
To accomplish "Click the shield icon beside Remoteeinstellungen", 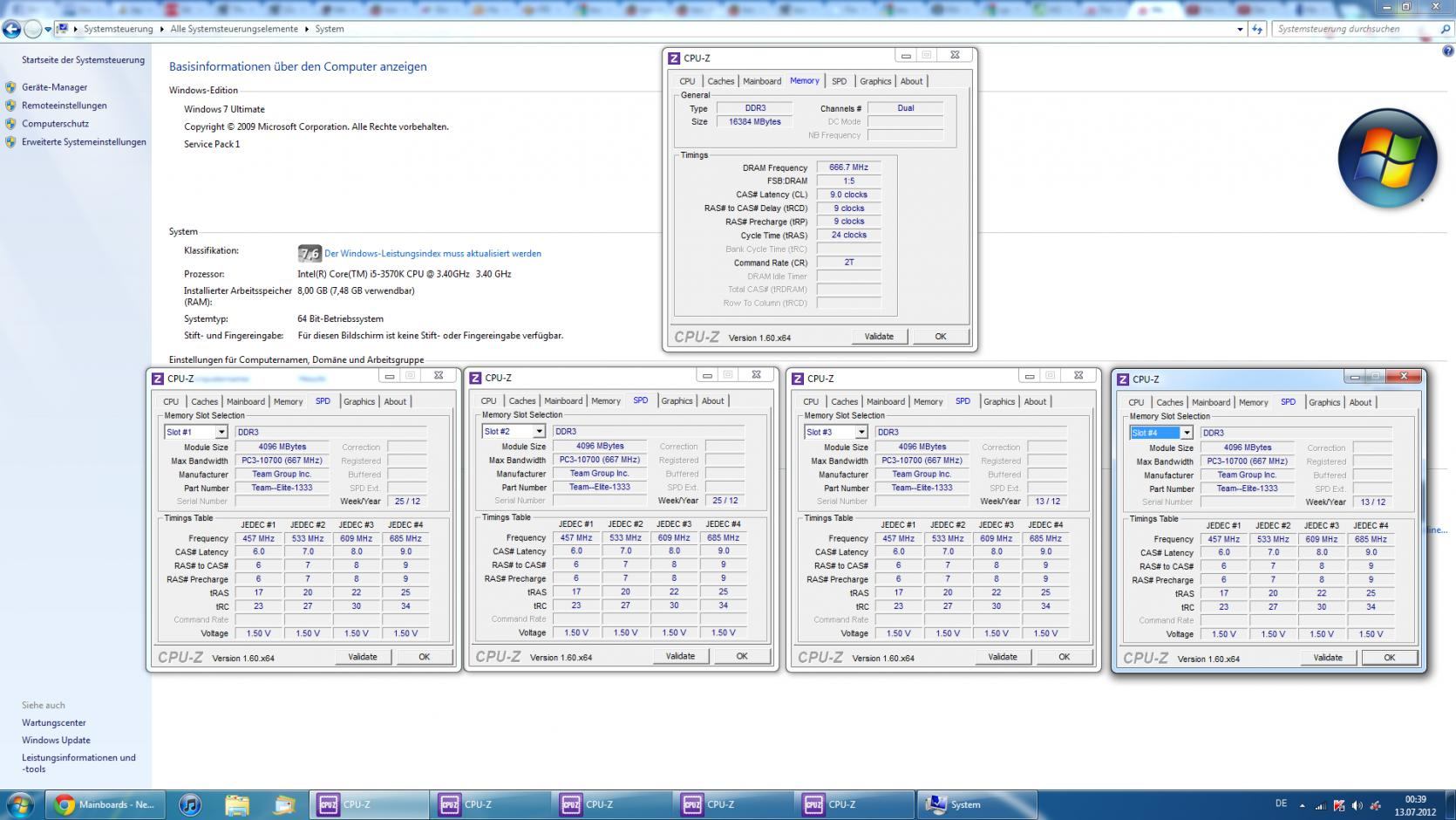I will (x=10, y=106).
